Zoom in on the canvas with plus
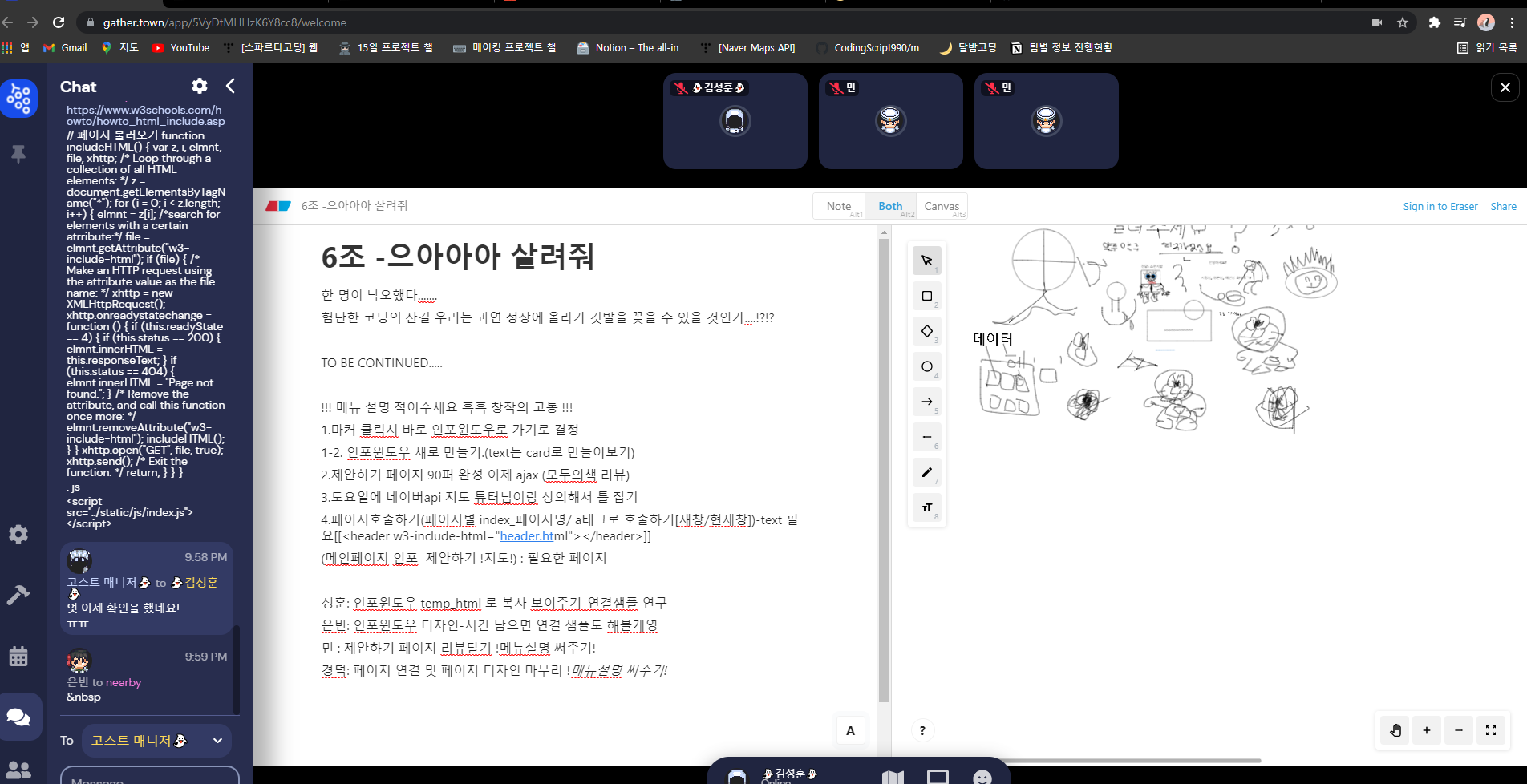This screenshot has width=1527, height=784. click(1427, 730)
